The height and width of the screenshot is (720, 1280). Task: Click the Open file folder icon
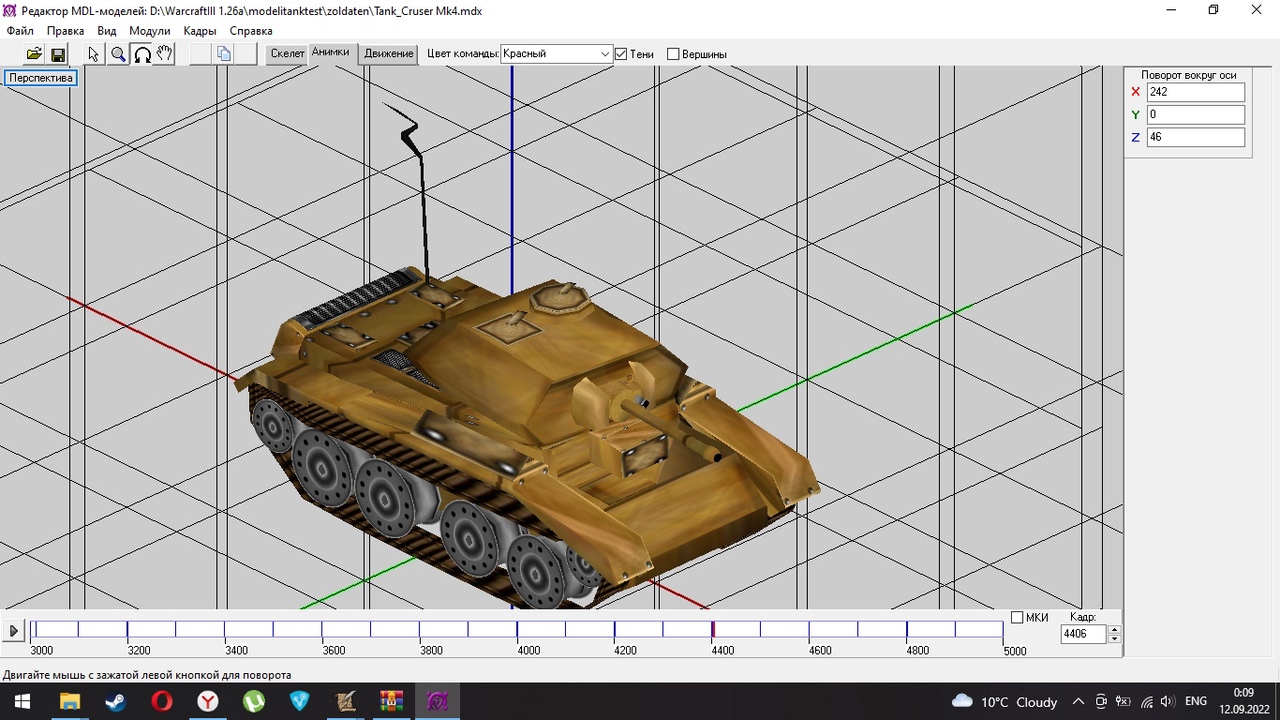point(34,54)
